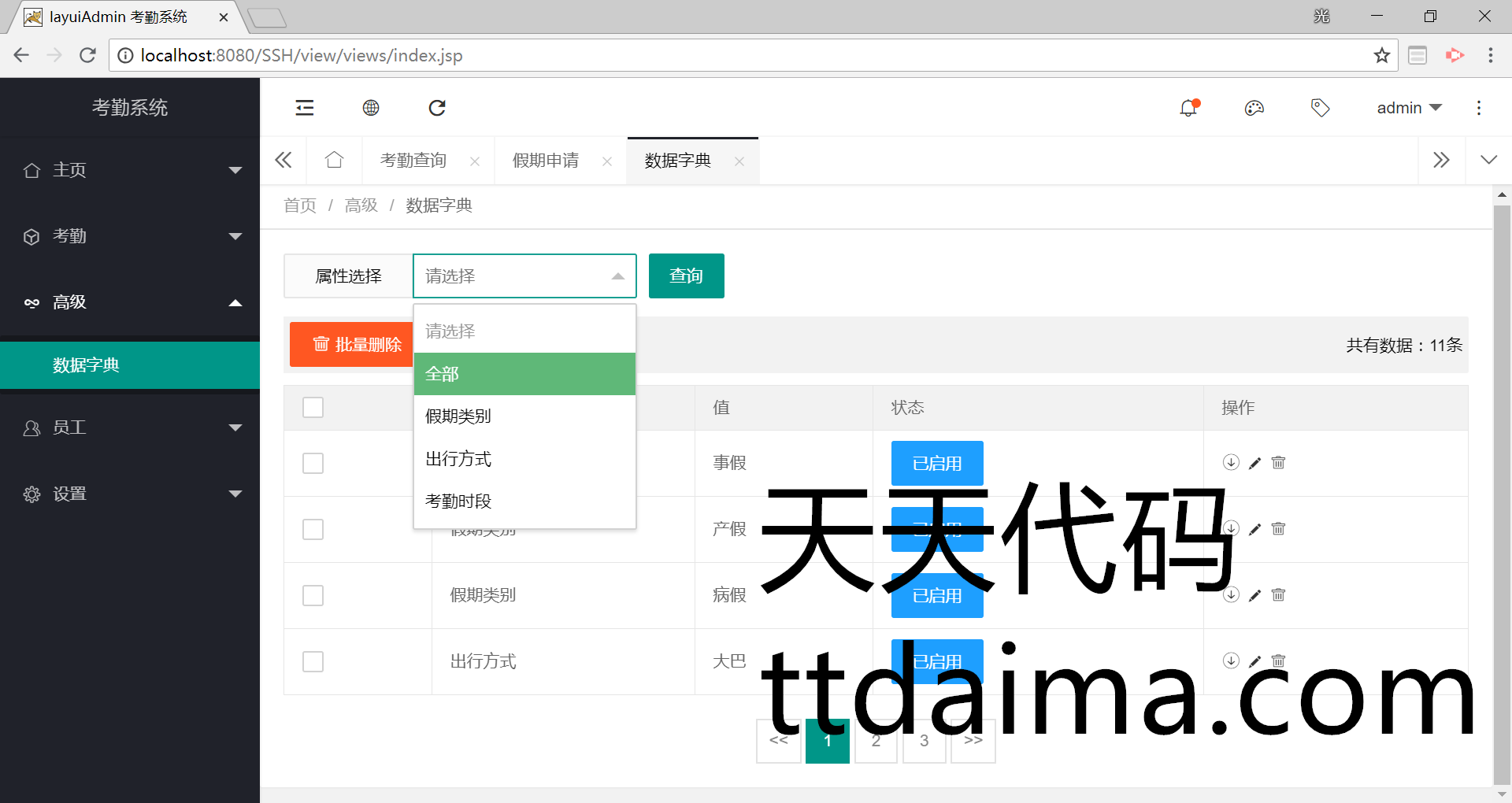This screenshot has width=1512, height=803.
Task: Click the vertical page scrollbar
Action: click(x=1502, y=488)
